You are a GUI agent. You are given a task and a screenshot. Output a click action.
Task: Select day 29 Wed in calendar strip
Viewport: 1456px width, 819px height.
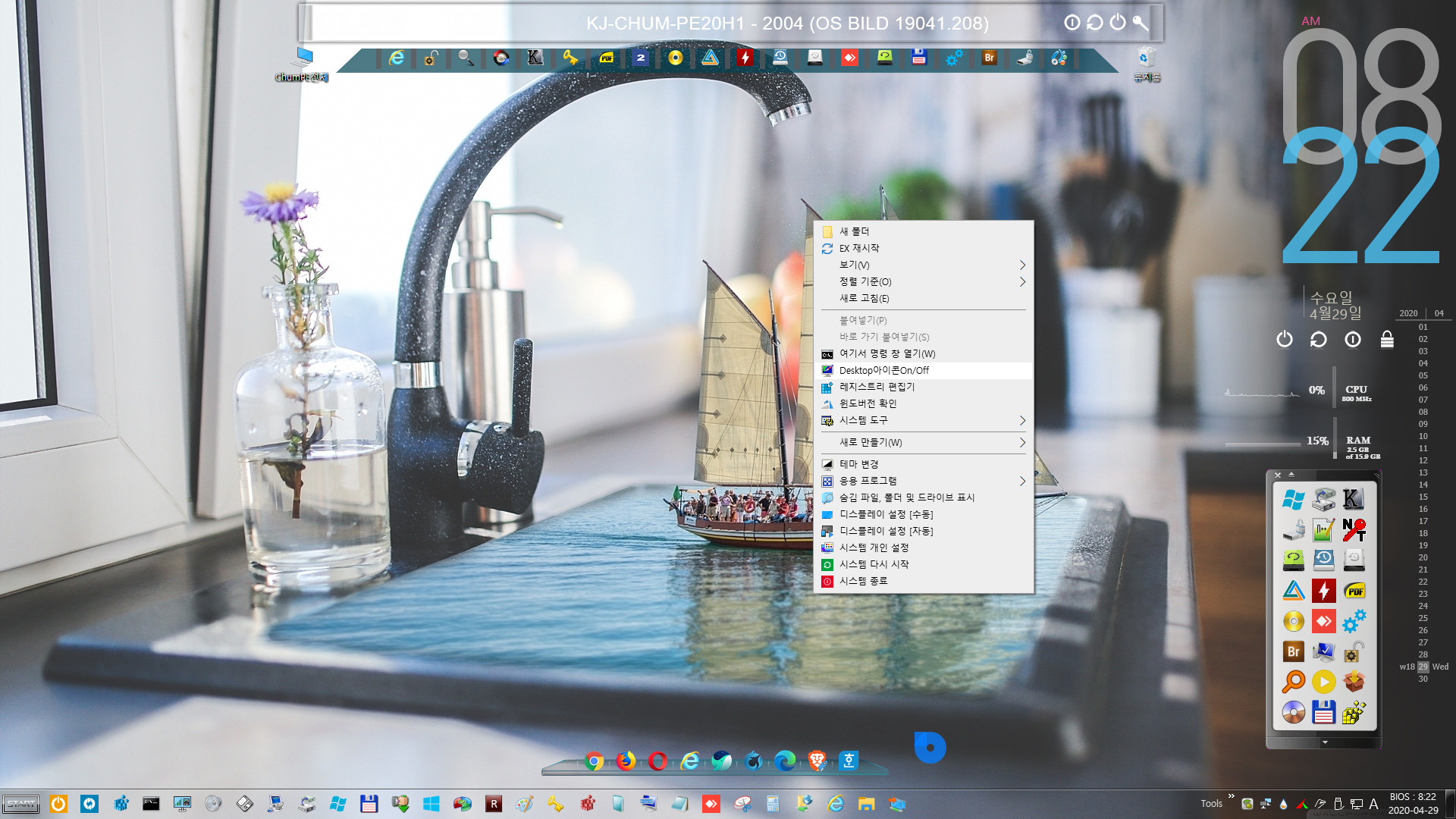tap(1423, 667)
